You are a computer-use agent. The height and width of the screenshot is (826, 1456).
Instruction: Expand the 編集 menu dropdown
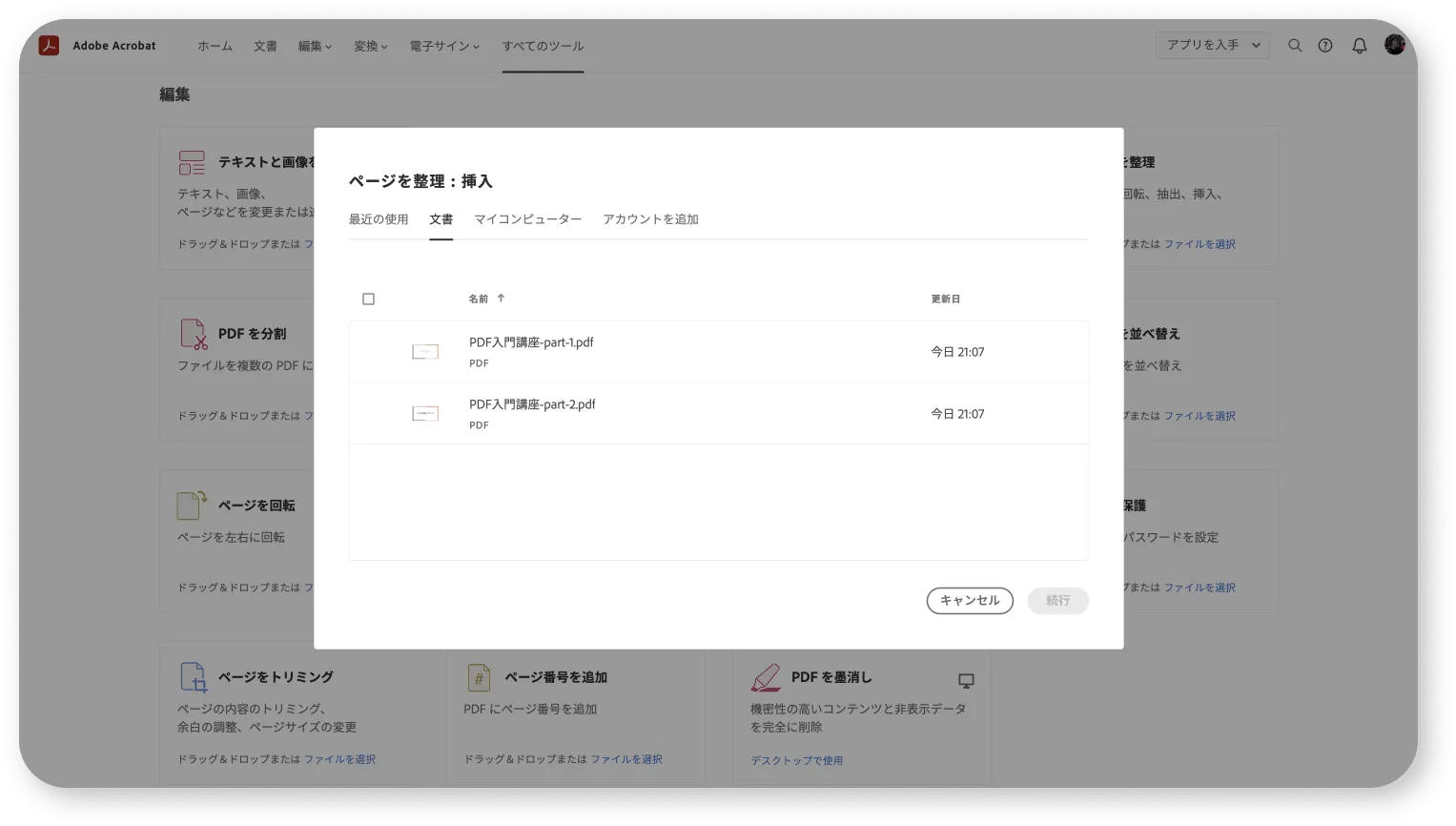point(315,46)
